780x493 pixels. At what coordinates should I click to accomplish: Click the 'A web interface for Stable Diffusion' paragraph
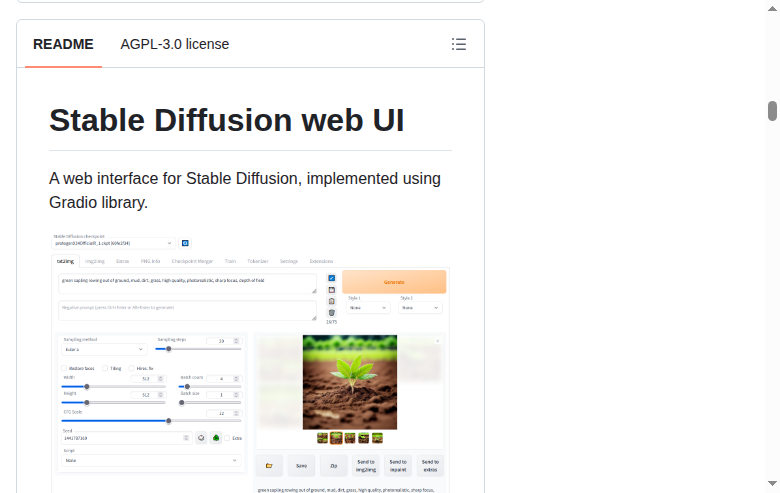coord(245,191)
